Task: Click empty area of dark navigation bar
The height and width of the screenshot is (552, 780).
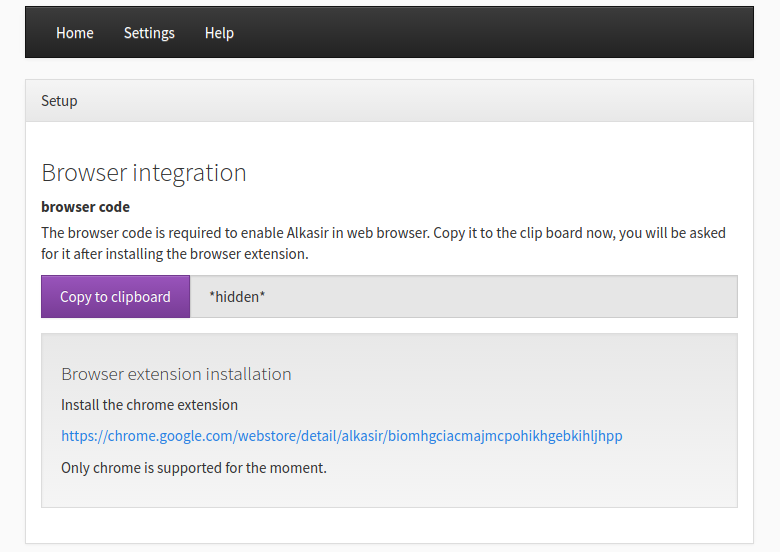Action: 500,33
